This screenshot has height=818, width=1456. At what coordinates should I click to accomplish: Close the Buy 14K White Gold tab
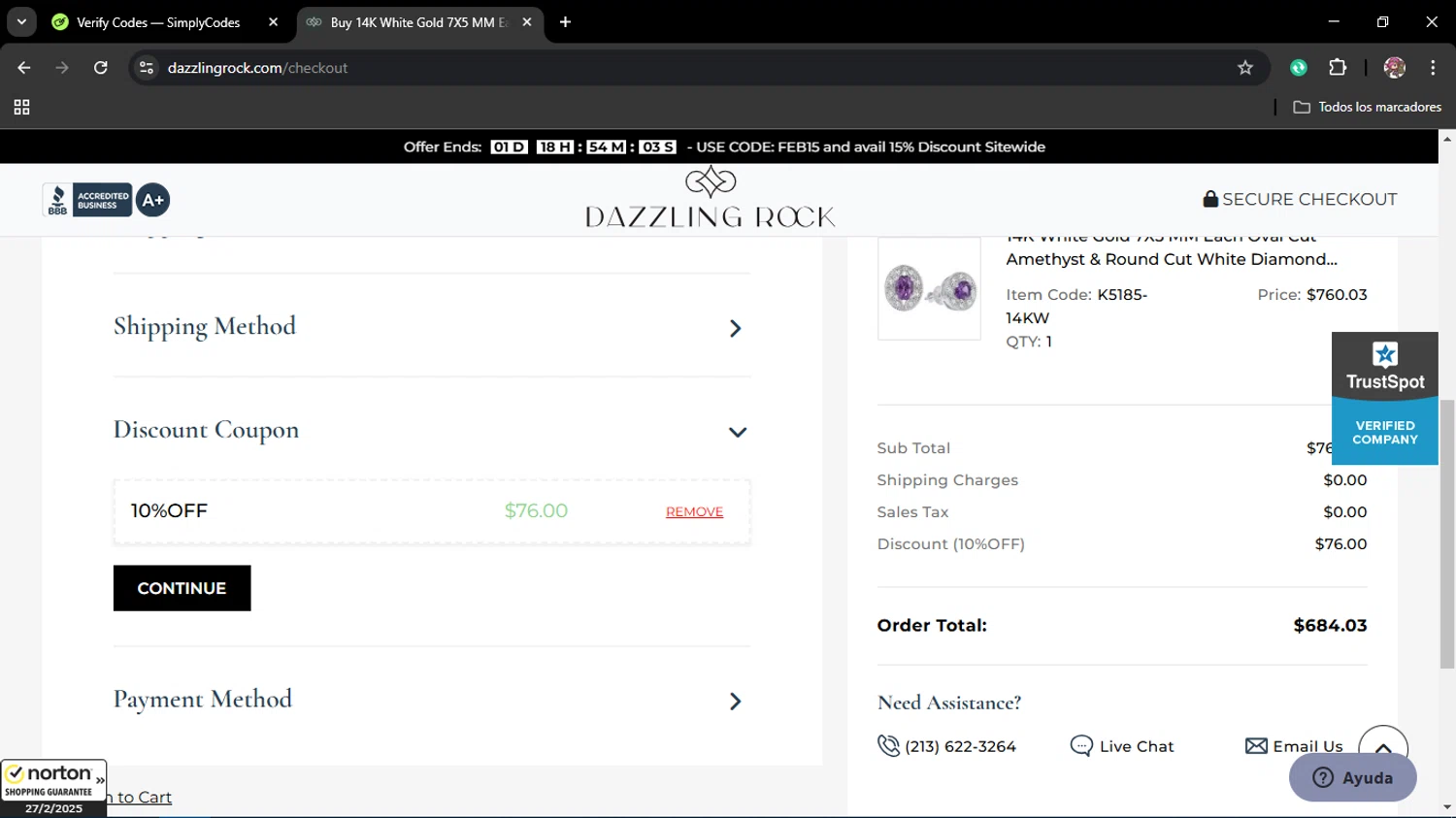[527, 22]
